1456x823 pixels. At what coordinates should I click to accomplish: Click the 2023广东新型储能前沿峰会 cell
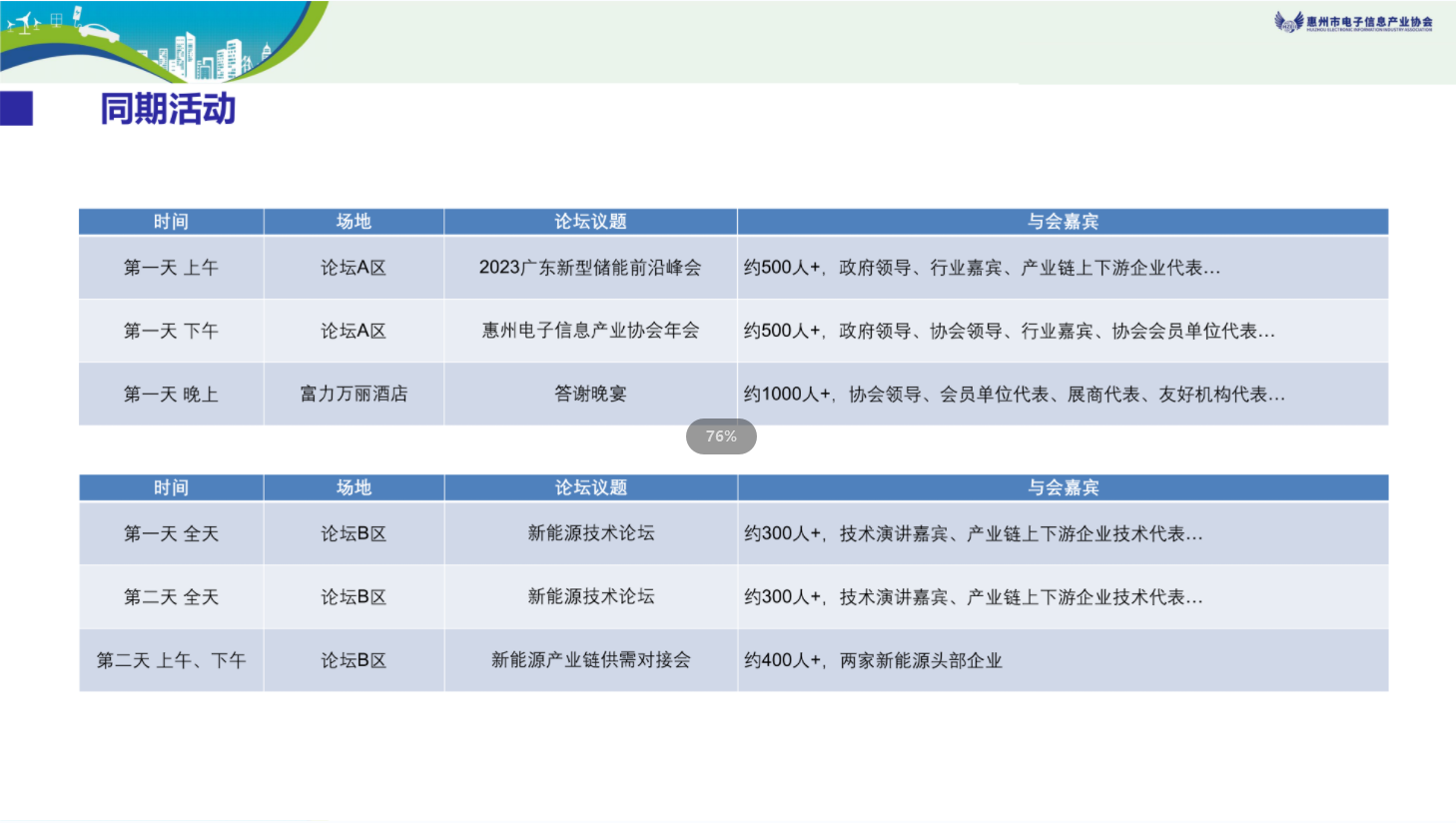coord(590,268)
